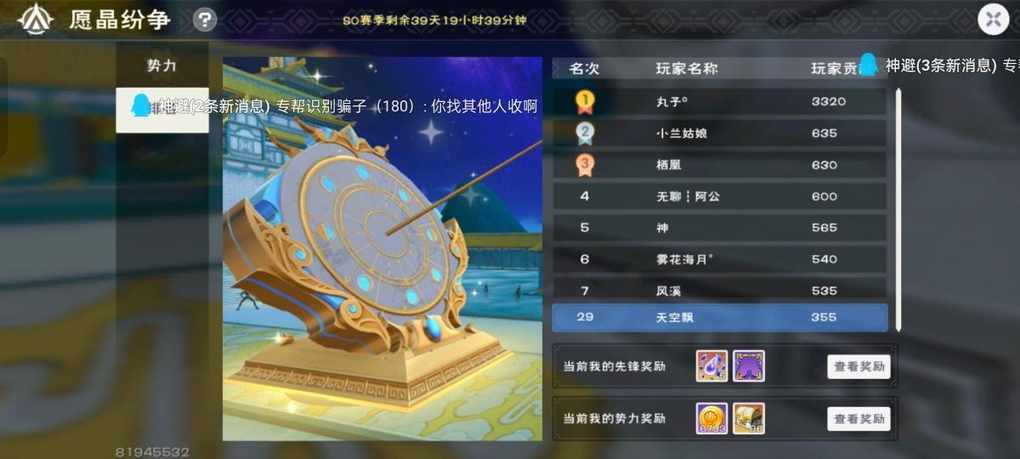This screenshot has width=1020, height=459.
Task: Open the gold coin 势力奖励 reward icon
Action: coord(712,418)
